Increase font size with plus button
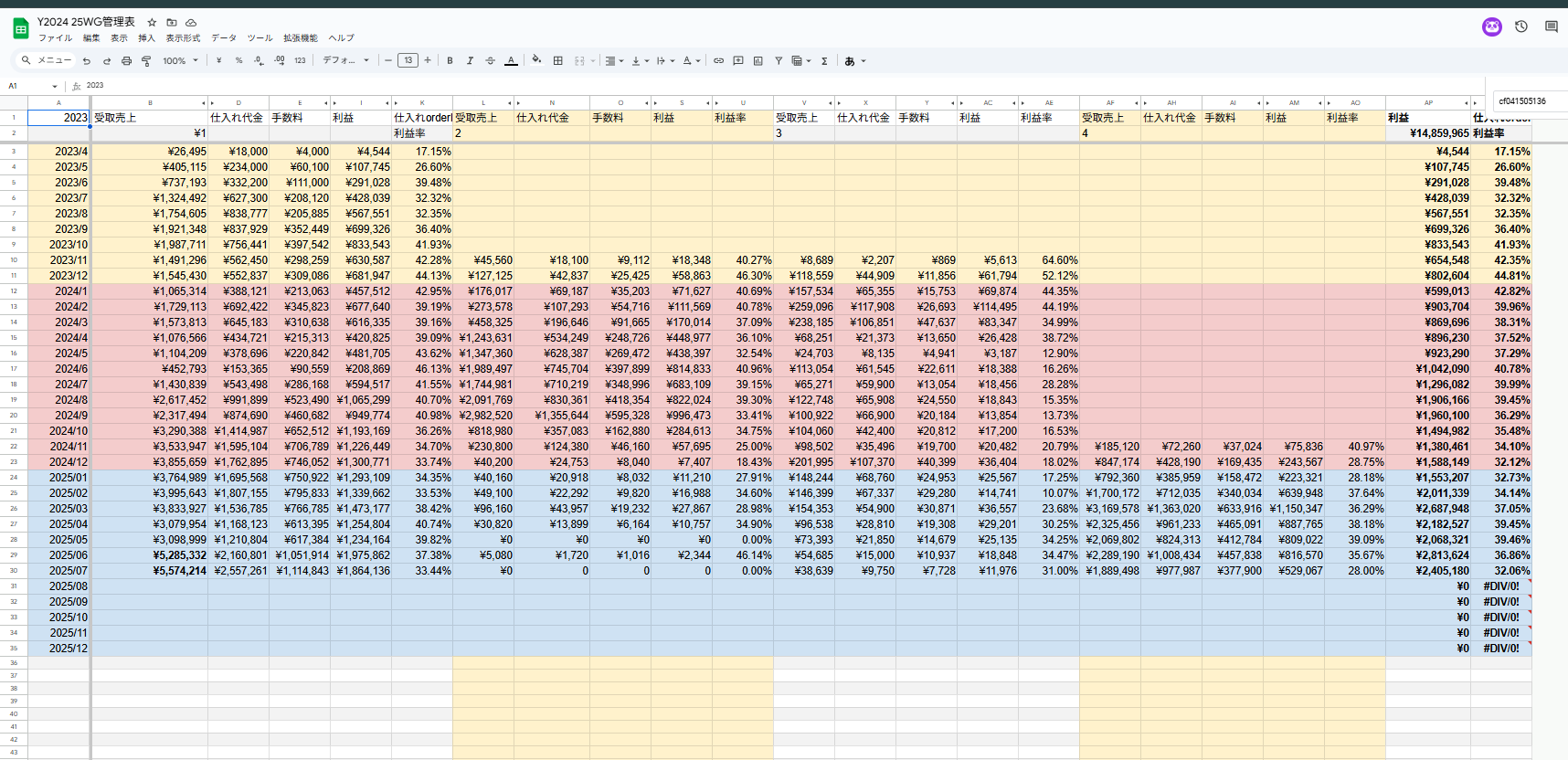The height and width of the screenshot is (760, 1568). click(x=428, y=61)
